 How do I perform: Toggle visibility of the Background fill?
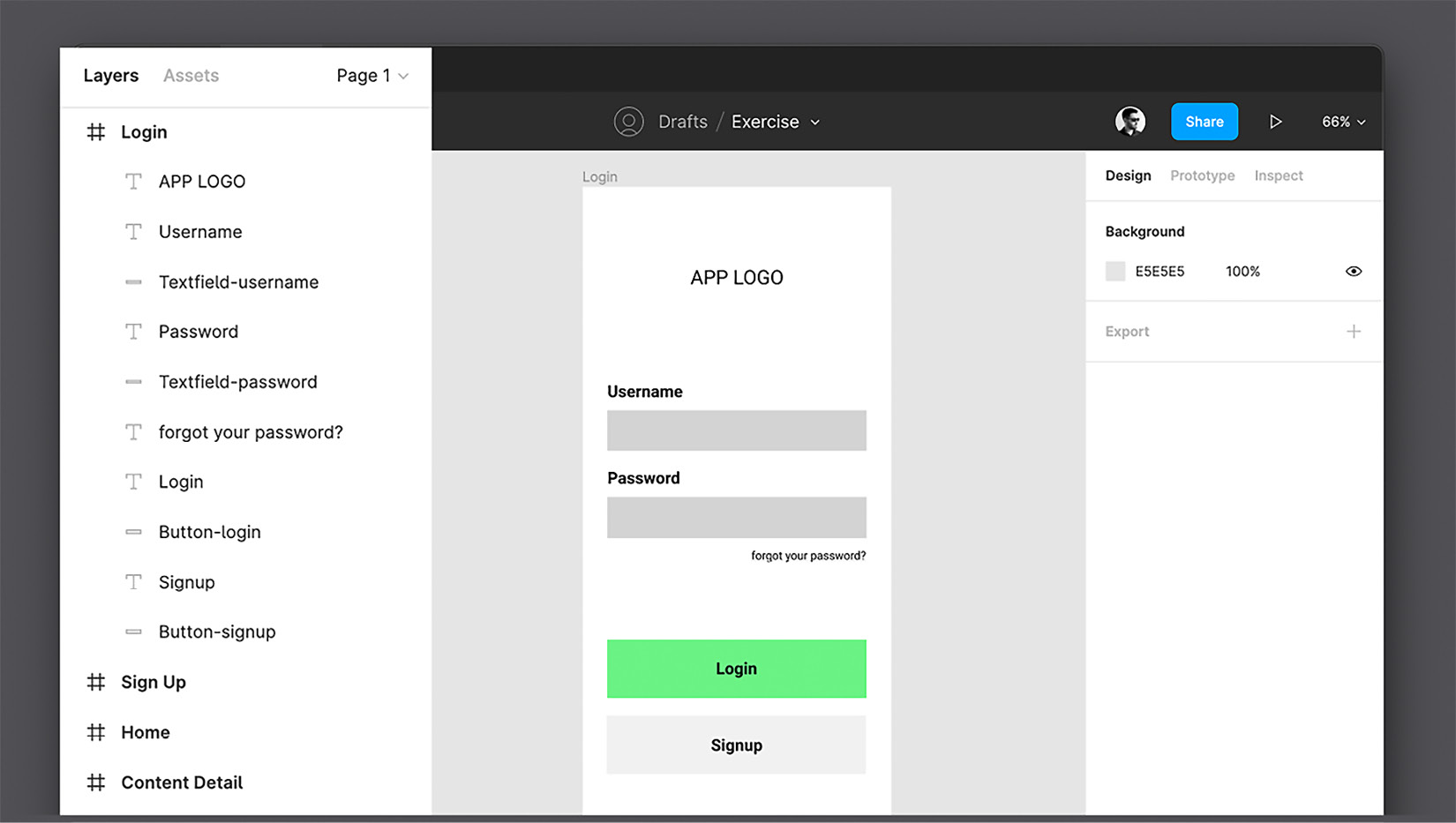[x=1354, y=271]
